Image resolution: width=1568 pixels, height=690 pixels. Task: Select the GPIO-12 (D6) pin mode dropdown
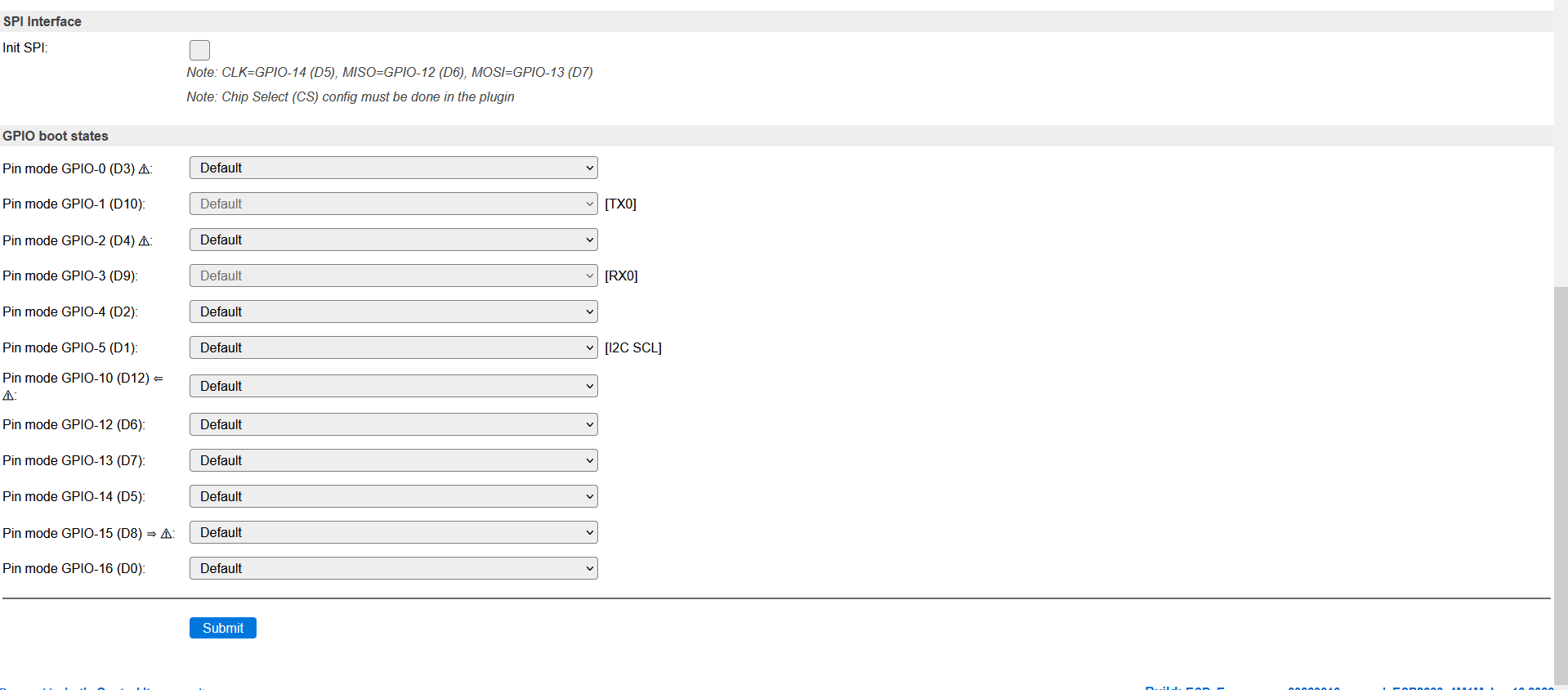point(393,424)
